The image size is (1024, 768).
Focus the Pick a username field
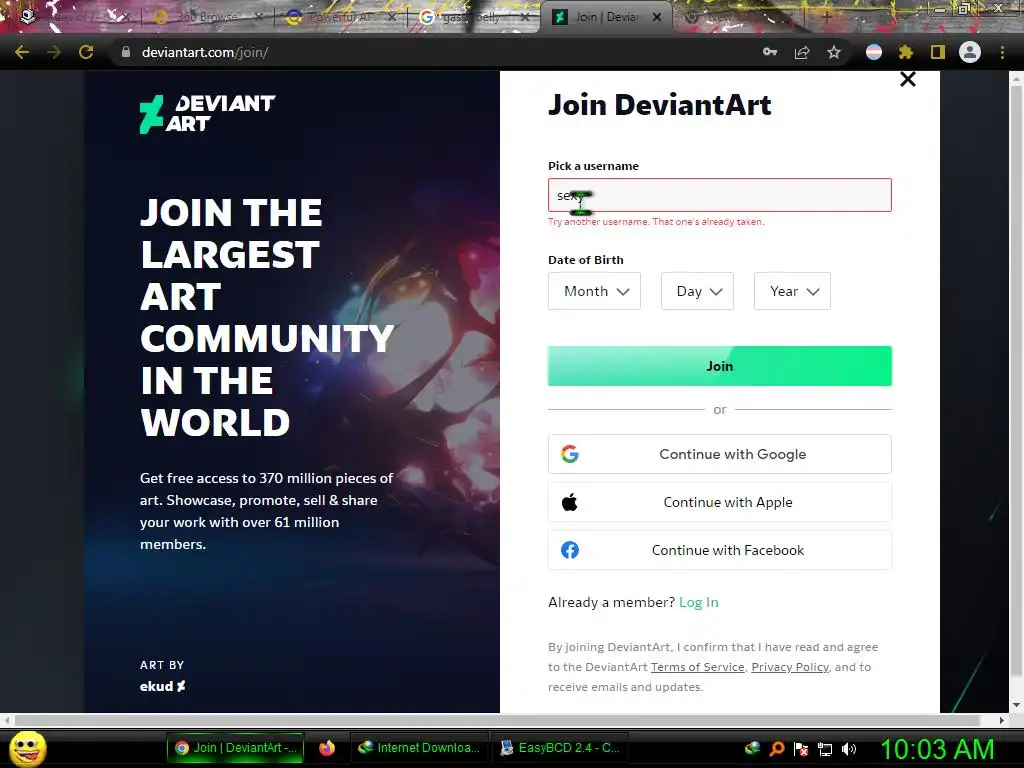tap(720, 195)
